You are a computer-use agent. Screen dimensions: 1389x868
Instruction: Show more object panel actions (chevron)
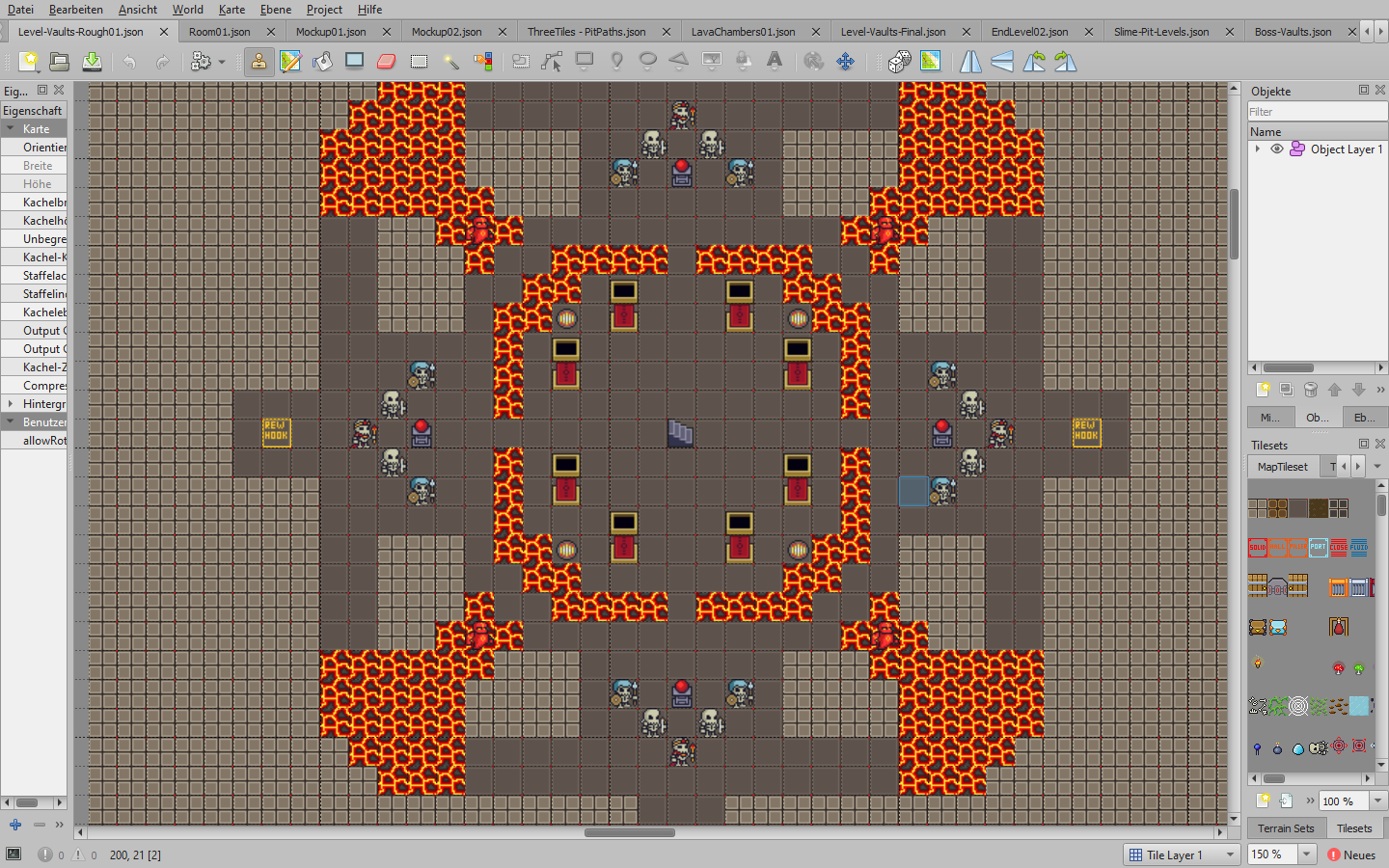(x=1380, y=390)
